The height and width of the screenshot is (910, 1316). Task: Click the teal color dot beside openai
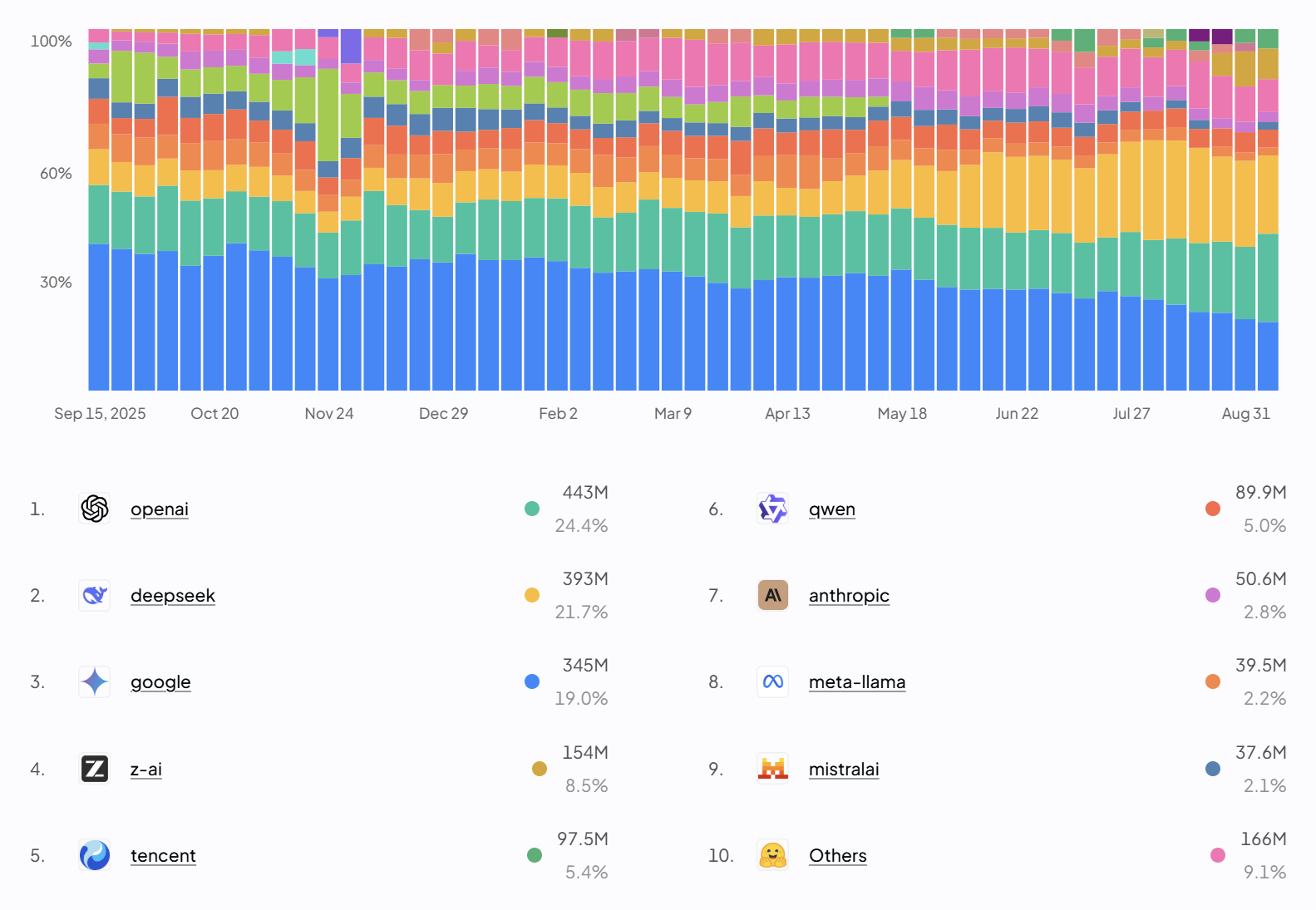(532, 509)
